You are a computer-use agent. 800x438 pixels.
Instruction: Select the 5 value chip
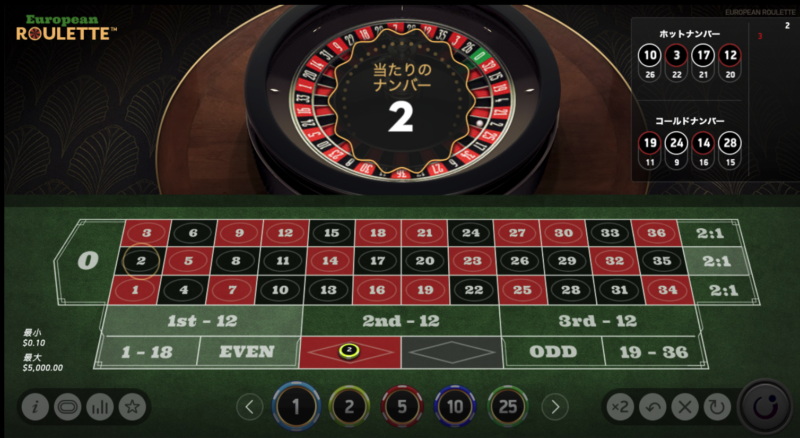coord(402,407)
